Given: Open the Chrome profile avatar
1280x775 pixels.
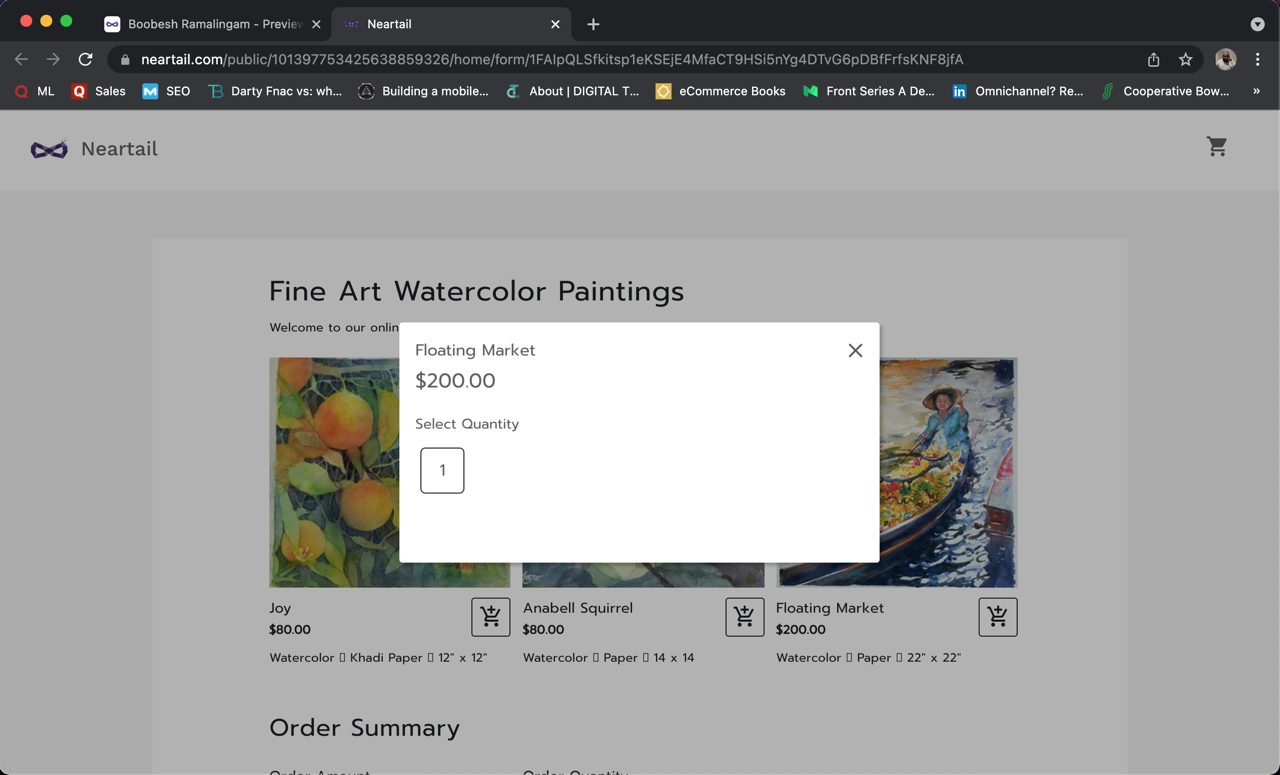Looking at the screenshot, I should [x=1225, y=60].
